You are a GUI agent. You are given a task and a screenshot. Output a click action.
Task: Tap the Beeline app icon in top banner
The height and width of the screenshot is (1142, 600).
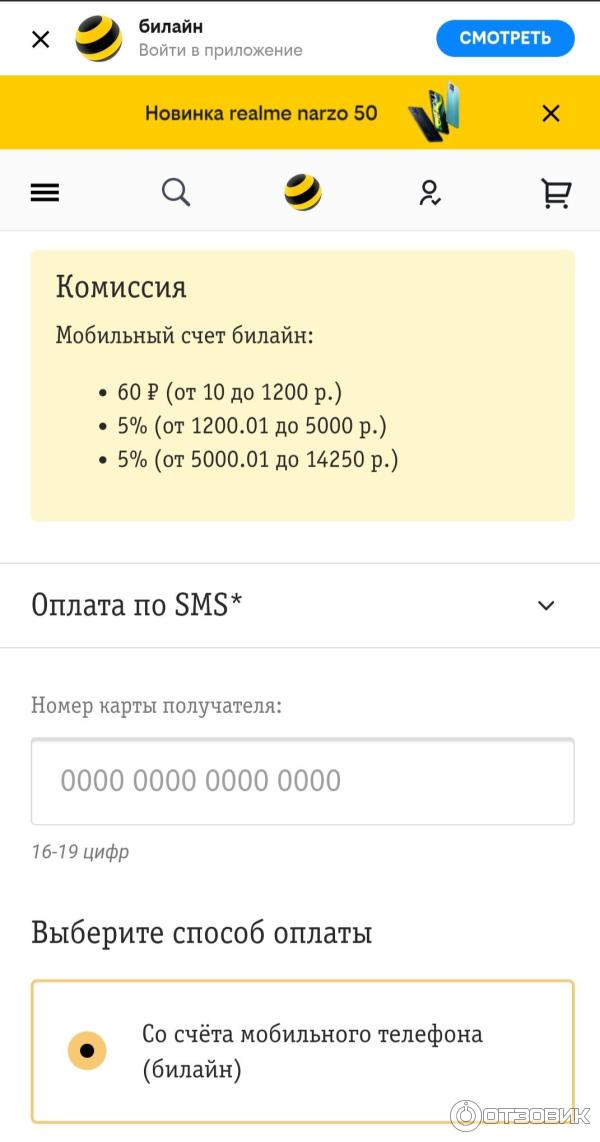tap(99, 39)
